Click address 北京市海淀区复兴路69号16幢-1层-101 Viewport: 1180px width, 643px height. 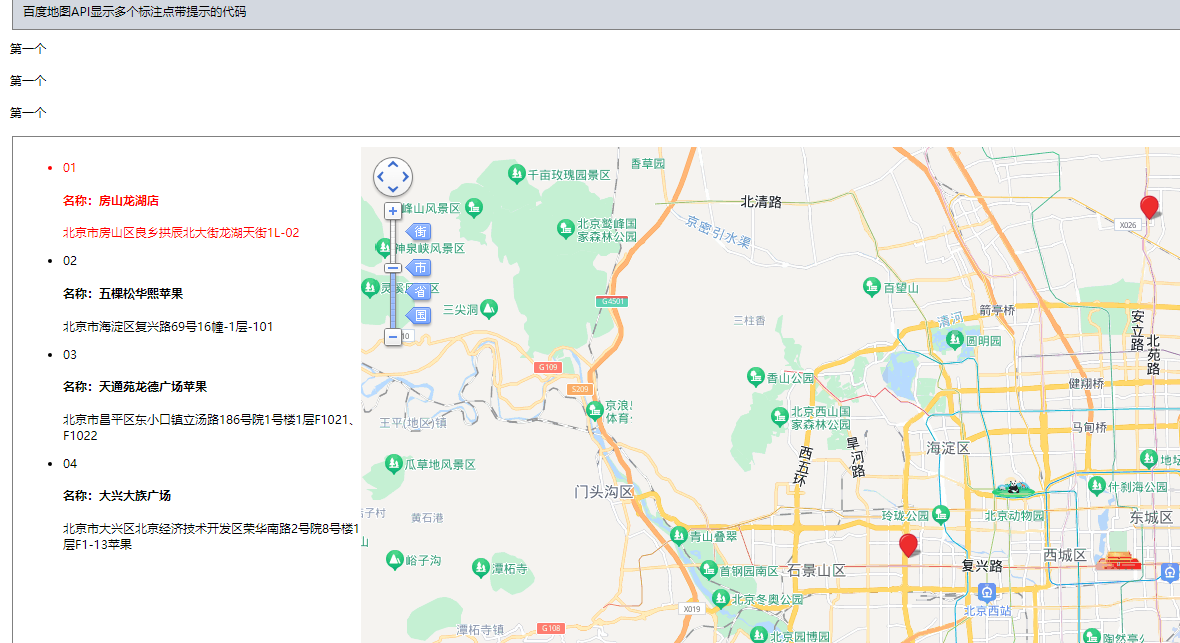tap(168, 327)
